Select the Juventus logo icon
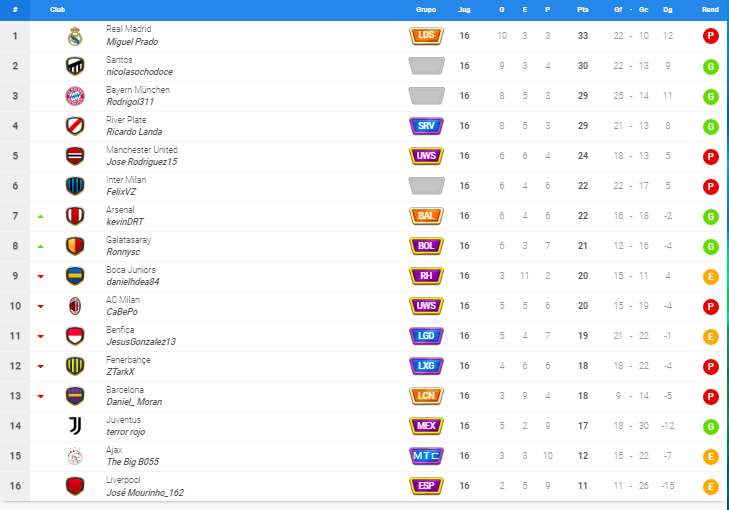This screenshot has width=729, height=510. [x=75, y=426]
